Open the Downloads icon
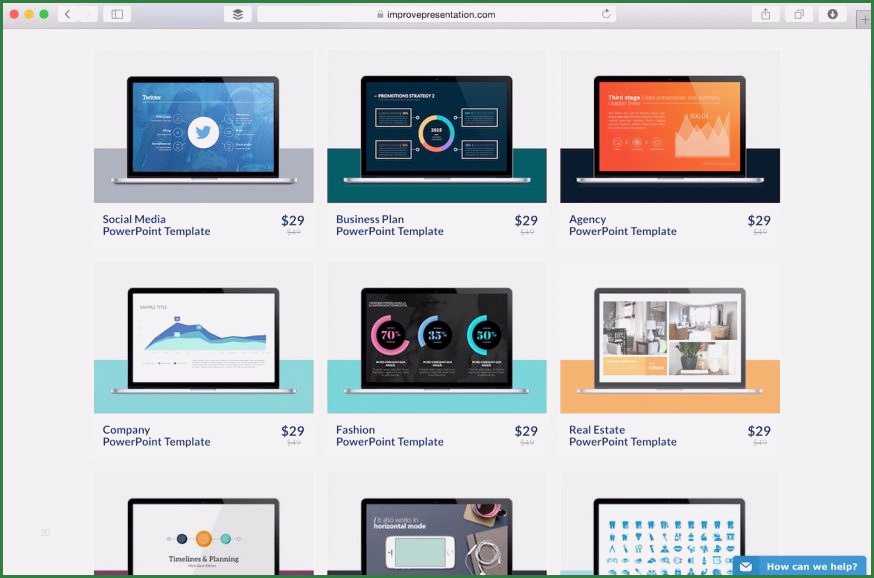Image resolution: width=874 pixels, height=578 pixels. tap(832, 14)
